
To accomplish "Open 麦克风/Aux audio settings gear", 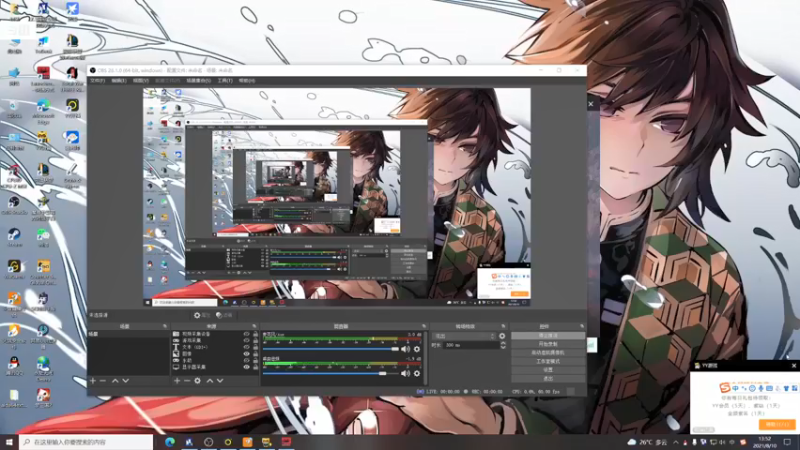I will tap(417, 349).
